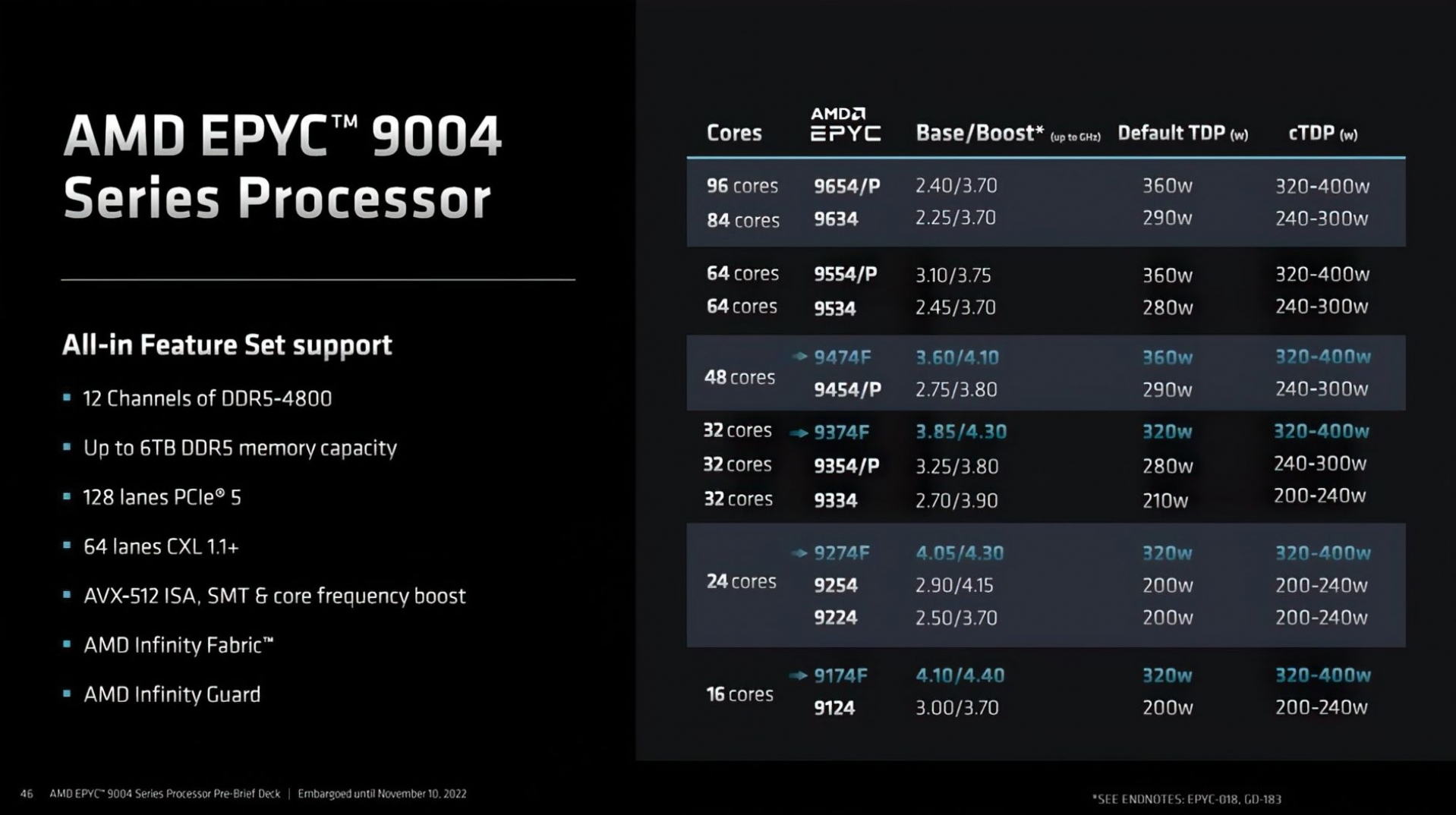Click the cTDP column header
1456x815 pixels.
tap(1322, 134)
